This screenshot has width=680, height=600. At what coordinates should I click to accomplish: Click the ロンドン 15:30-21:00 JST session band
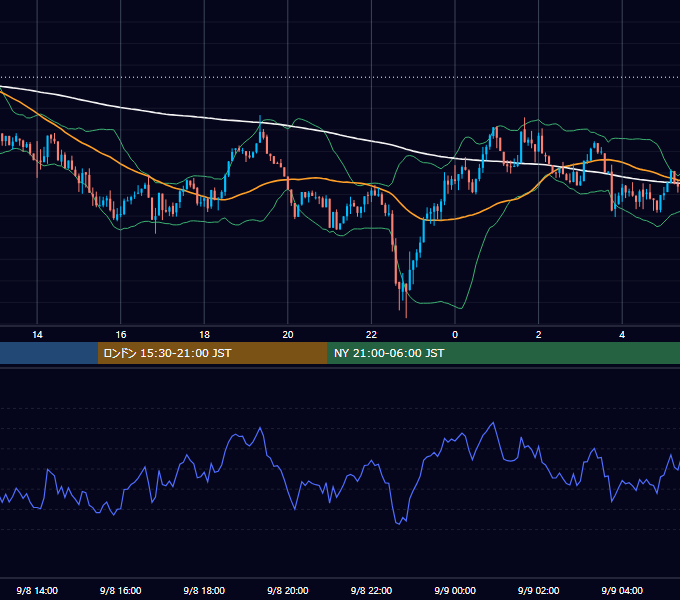coord(212,353)
